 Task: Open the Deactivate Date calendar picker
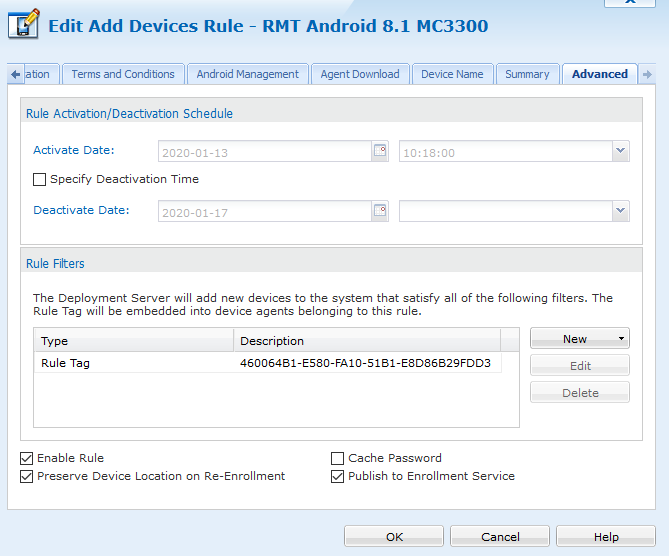coord(380,211)
